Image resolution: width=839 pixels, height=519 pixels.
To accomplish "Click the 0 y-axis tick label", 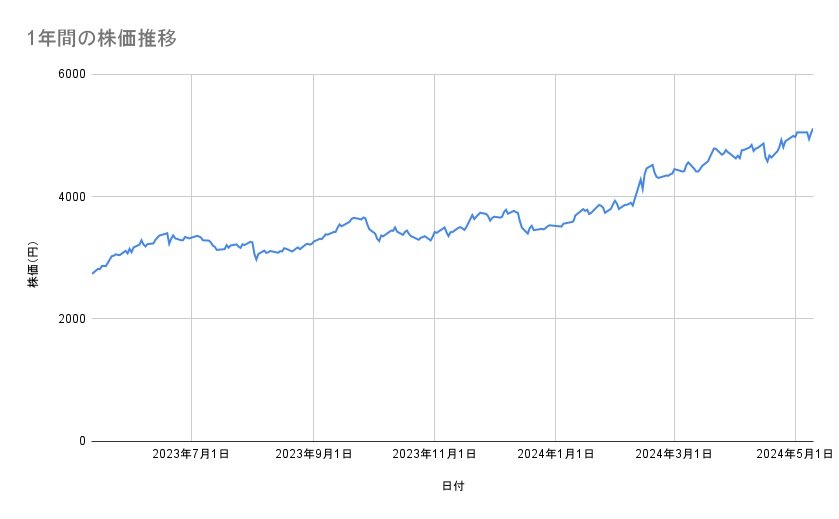I will tap(81, 442).
